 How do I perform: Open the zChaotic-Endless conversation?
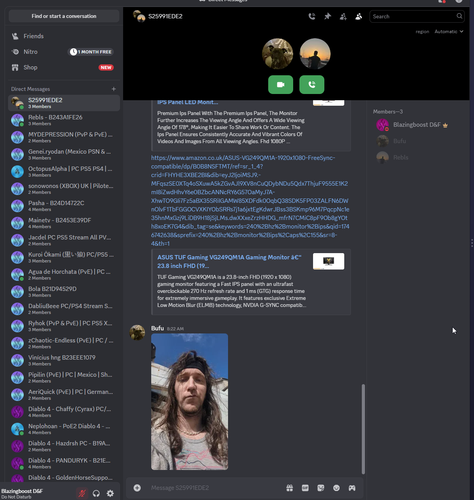(x=64, y=343)
